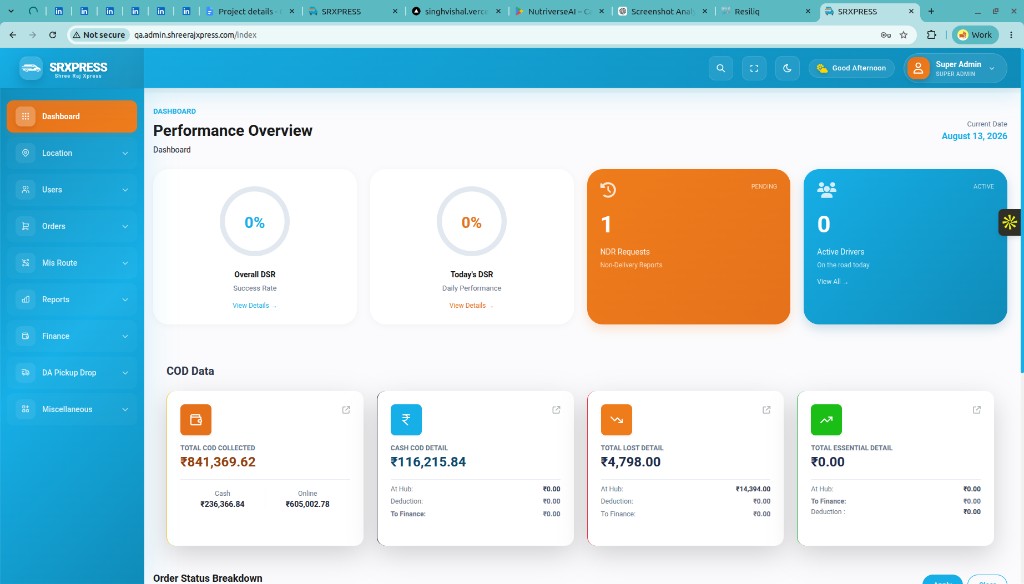The width and height of the screenshot is (1024, 584).
Task: Open the Super Admin profile menu
Action: (955, 68)
